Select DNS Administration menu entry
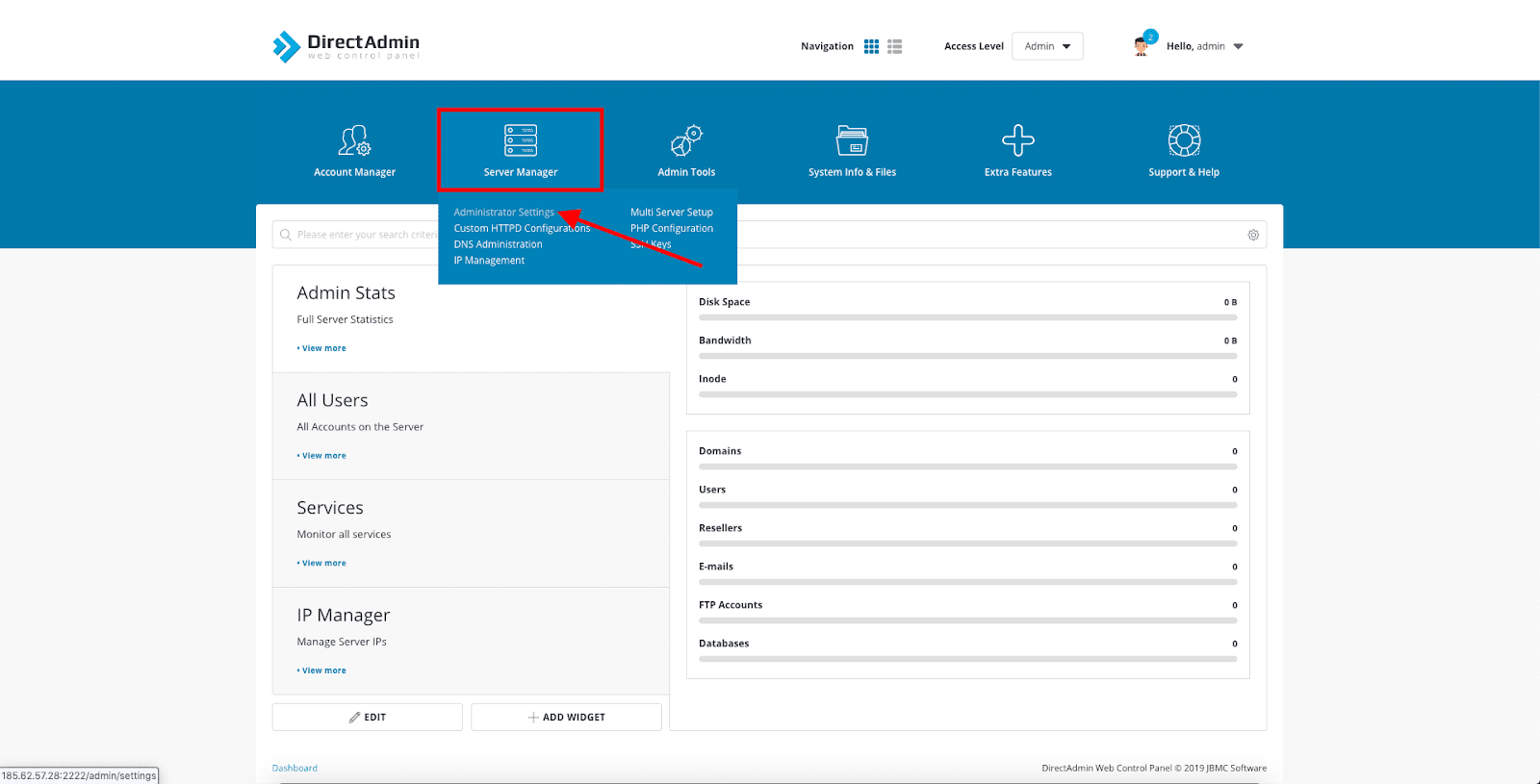 [498, 244]
